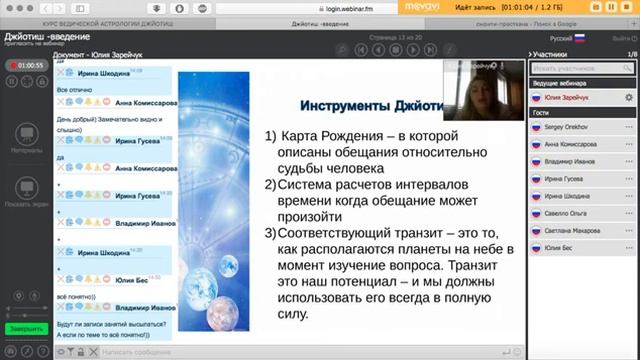Open options menu for Sergey Orekhov
This screenshot has width=640, height=360.
[x=629, y=127]
